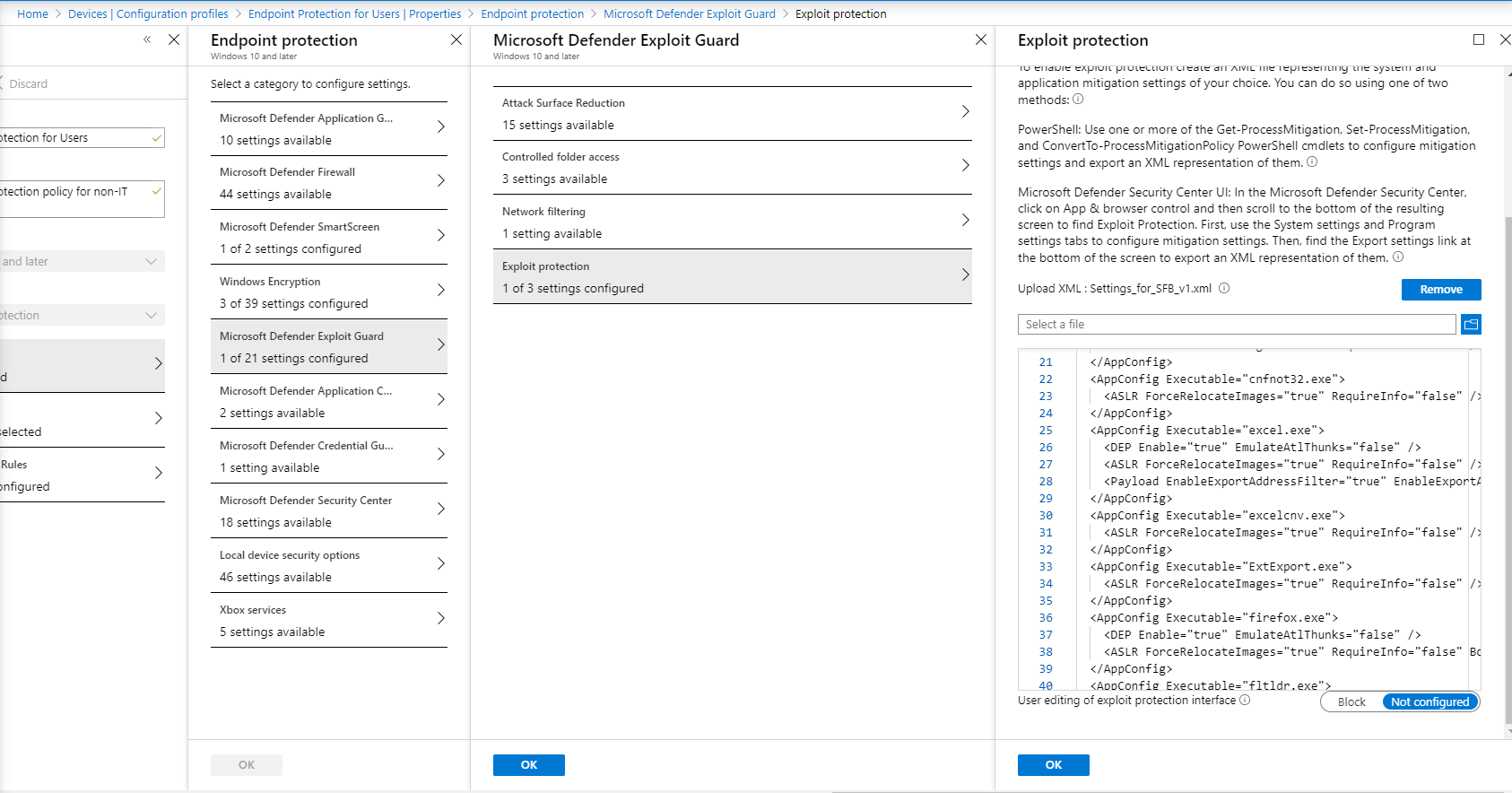Collapse the left panel with double chevron icon
The height and width of the screenshot is (793, 1512).
(x=147, y=39)
